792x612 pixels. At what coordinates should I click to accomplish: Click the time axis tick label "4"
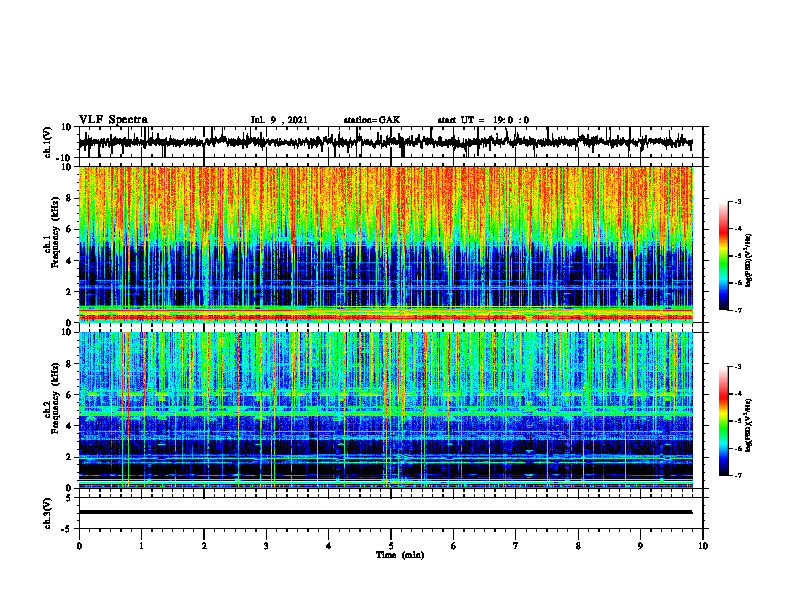329,546
